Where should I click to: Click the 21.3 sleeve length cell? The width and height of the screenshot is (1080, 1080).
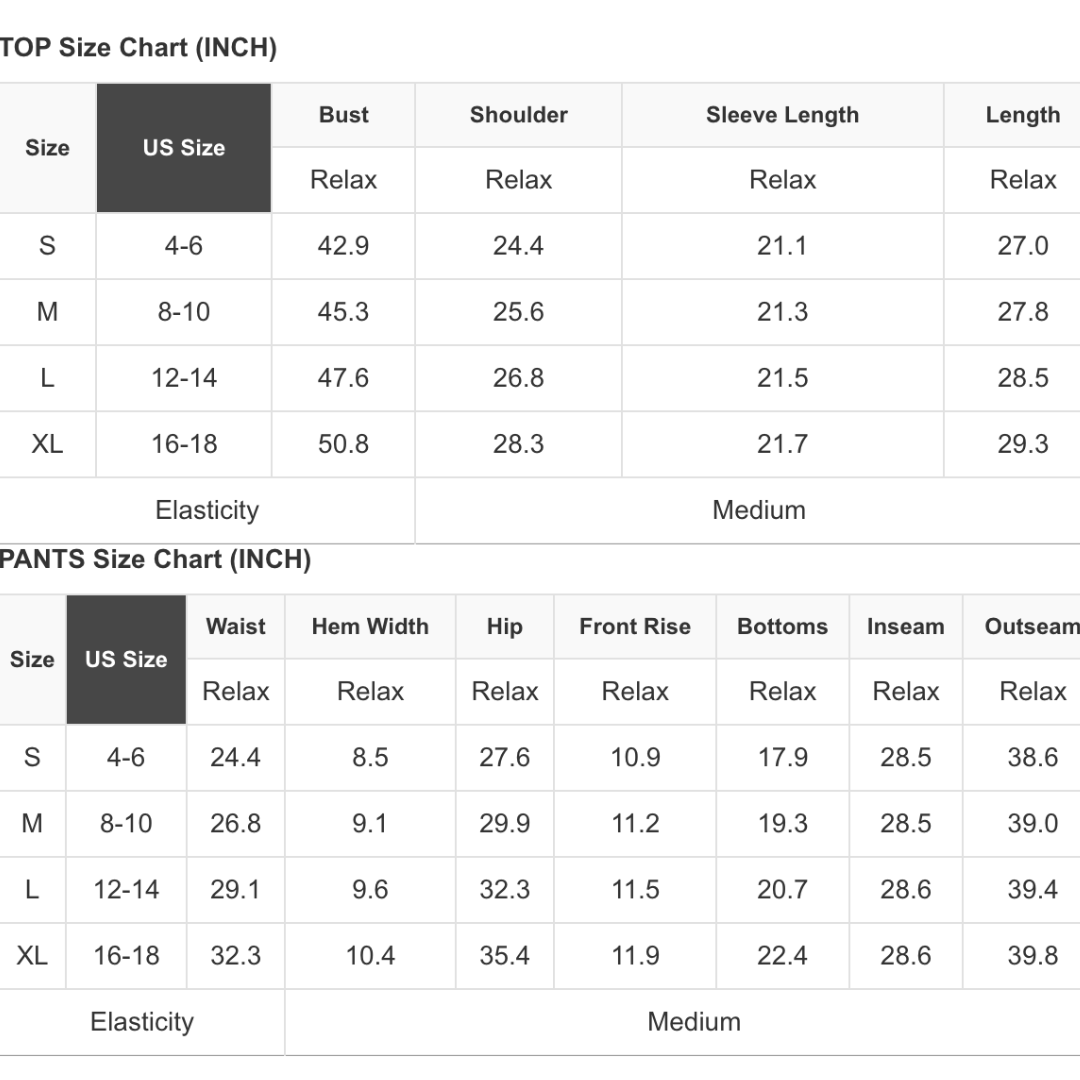[x=782, y=312]
